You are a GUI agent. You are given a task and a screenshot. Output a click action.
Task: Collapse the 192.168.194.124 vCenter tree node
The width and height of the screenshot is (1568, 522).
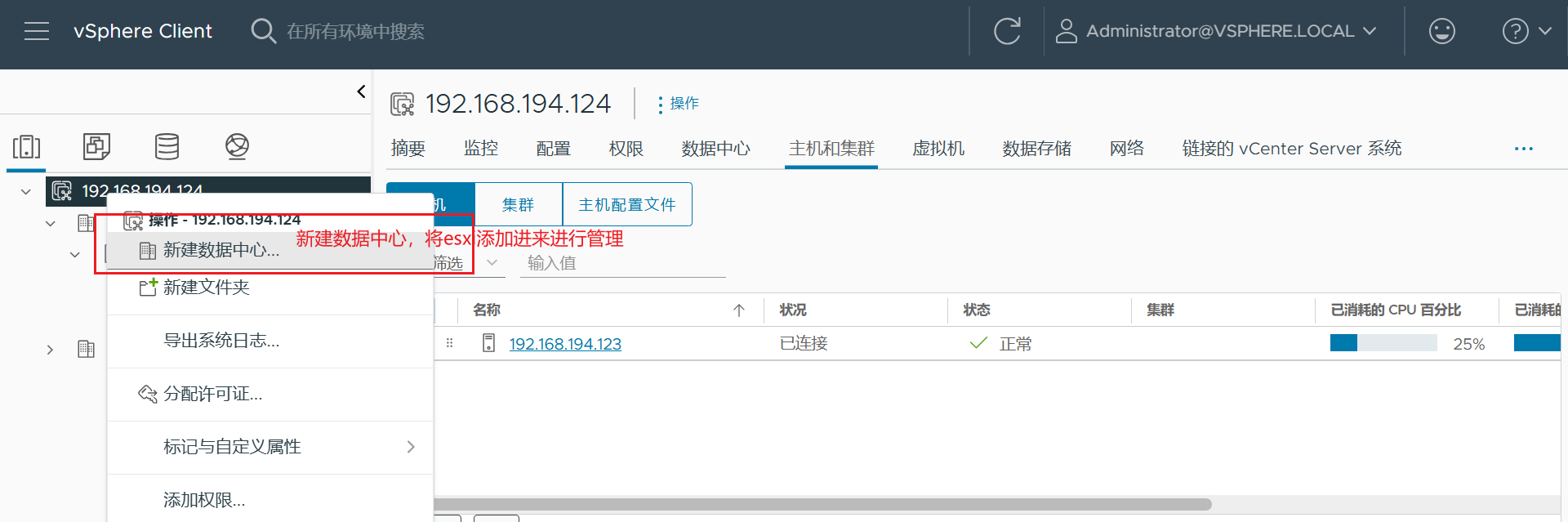[x=26, y=191]
